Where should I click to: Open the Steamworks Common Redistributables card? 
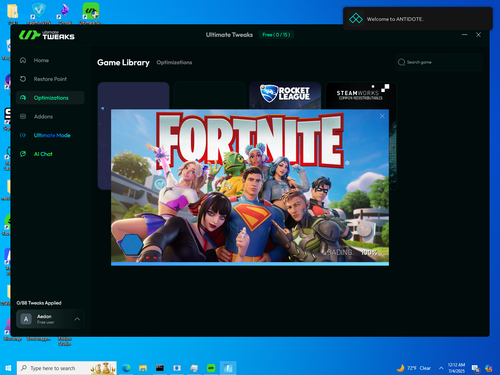(x=361, y=95)
